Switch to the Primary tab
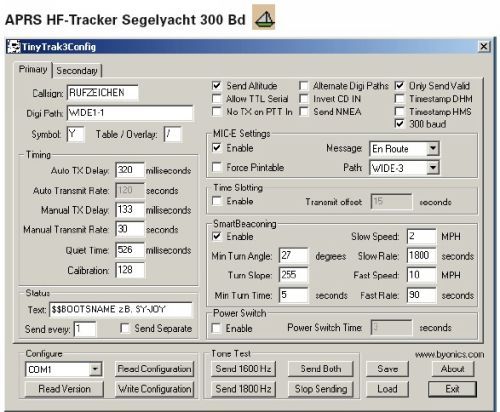The height and width of the screenshot is (412, 500). coord(33,69)
